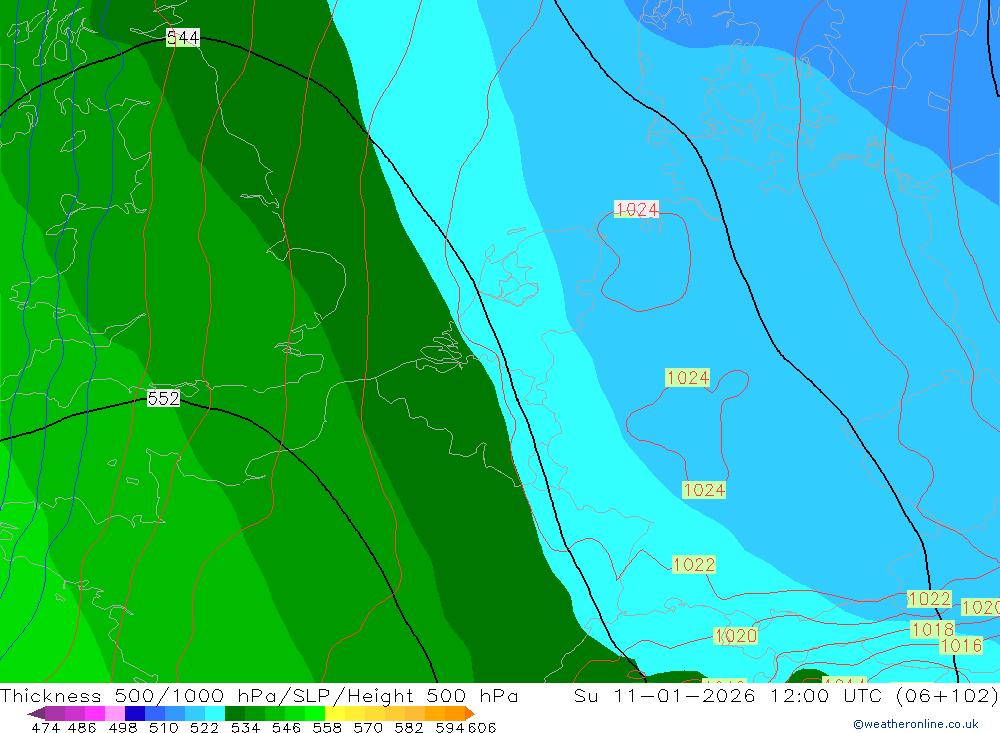Screen dimensions: 1000x733
Task: Click the 510 legend value
Action: point(163,727)
